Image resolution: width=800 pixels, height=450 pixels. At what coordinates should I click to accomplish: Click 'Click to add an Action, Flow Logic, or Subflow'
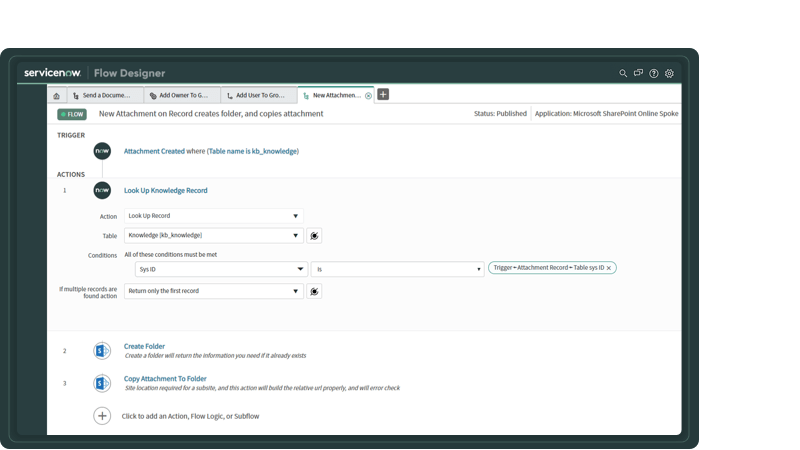(190, 416)
